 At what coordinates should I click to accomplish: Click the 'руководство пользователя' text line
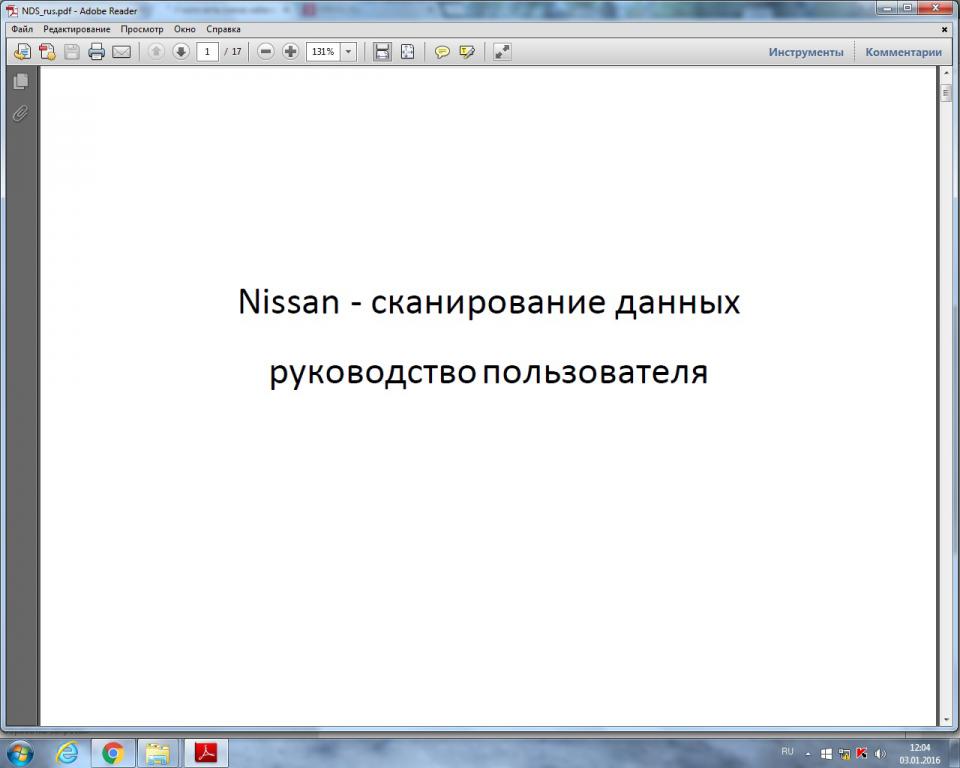(x=489, y=372)
